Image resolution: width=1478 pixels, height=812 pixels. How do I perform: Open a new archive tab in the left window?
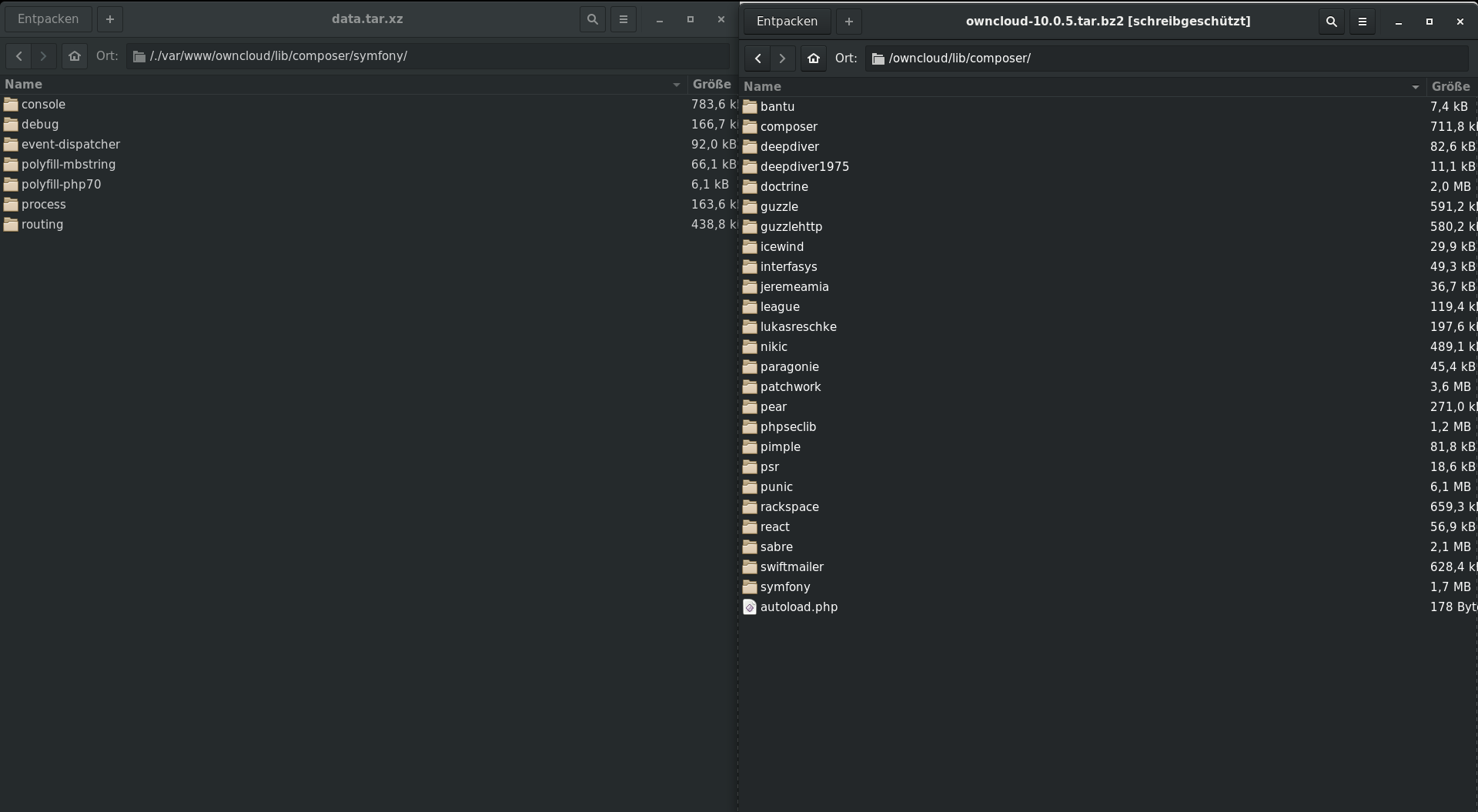click(x=109, y=18)
